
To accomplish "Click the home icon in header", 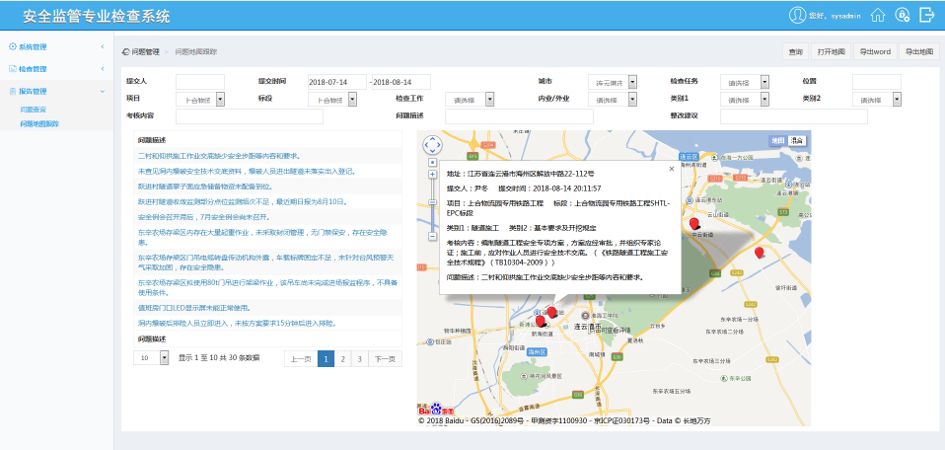I will (x=878, y=15).
